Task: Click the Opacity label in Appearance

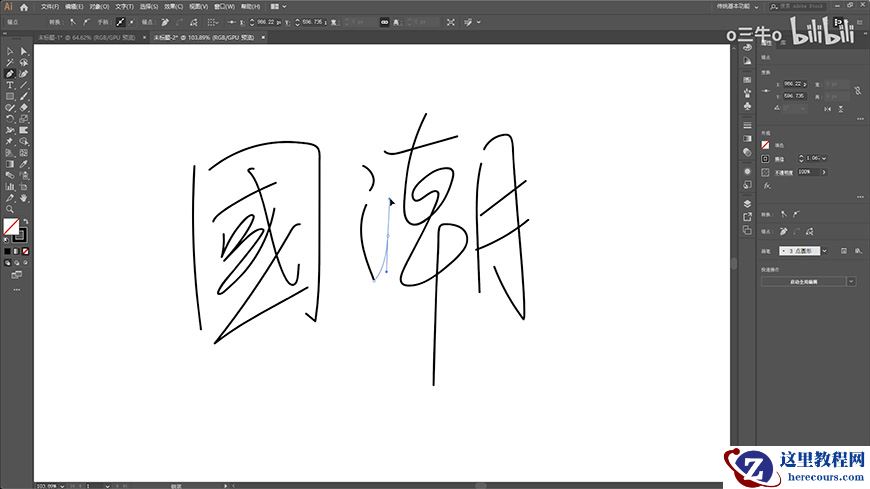Action: click(x=784, y=173)
